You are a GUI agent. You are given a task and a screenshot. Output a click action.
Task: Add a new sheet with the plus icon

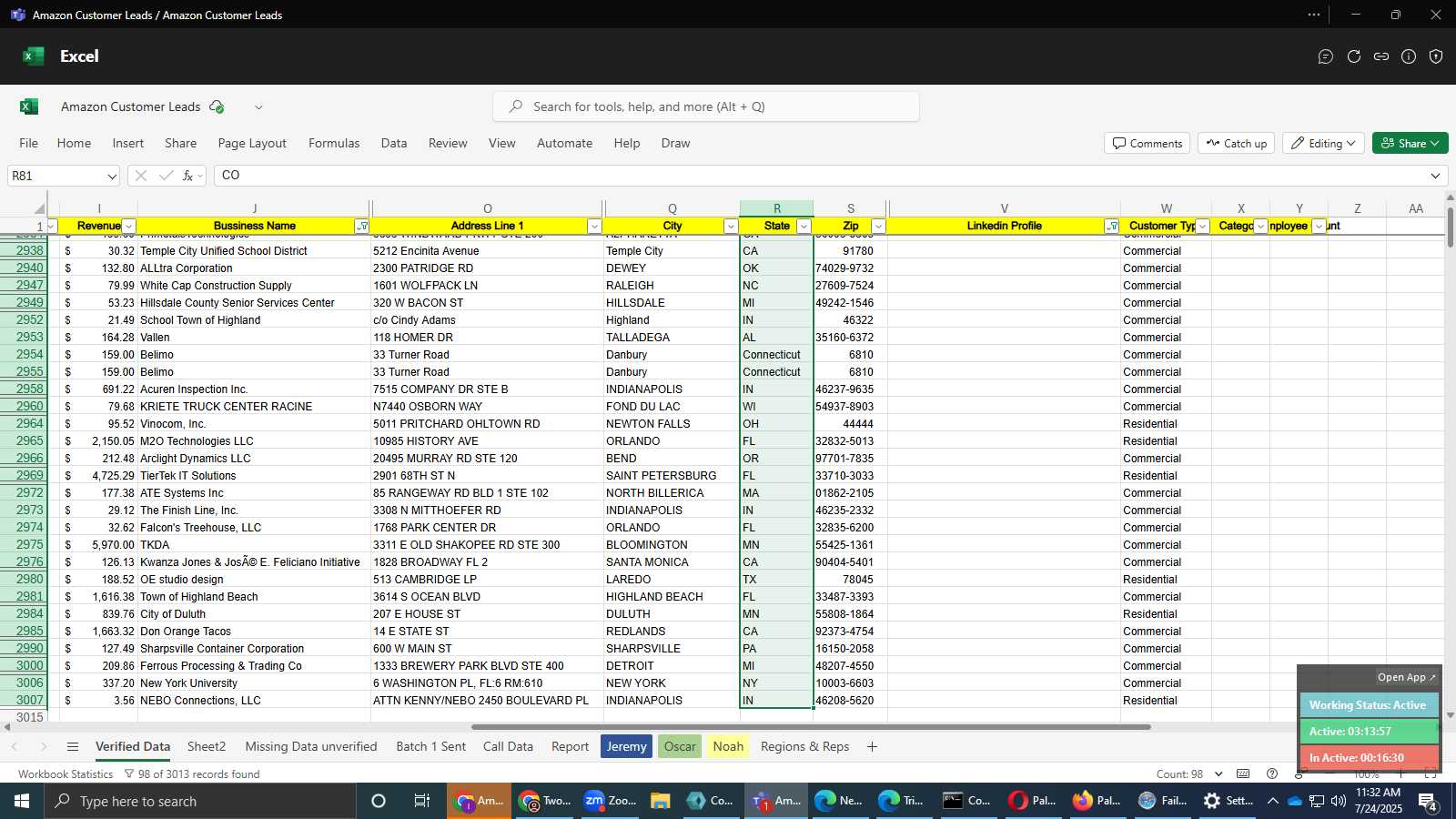point(872,746)
